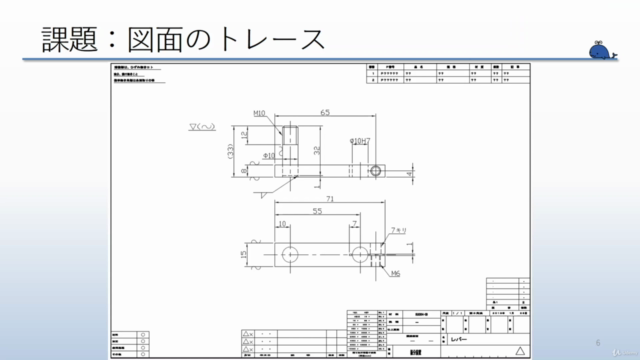This screenshot has width=640, height=360.
Task: Click the triangle symbol in the title block
Action: point(520,351)
